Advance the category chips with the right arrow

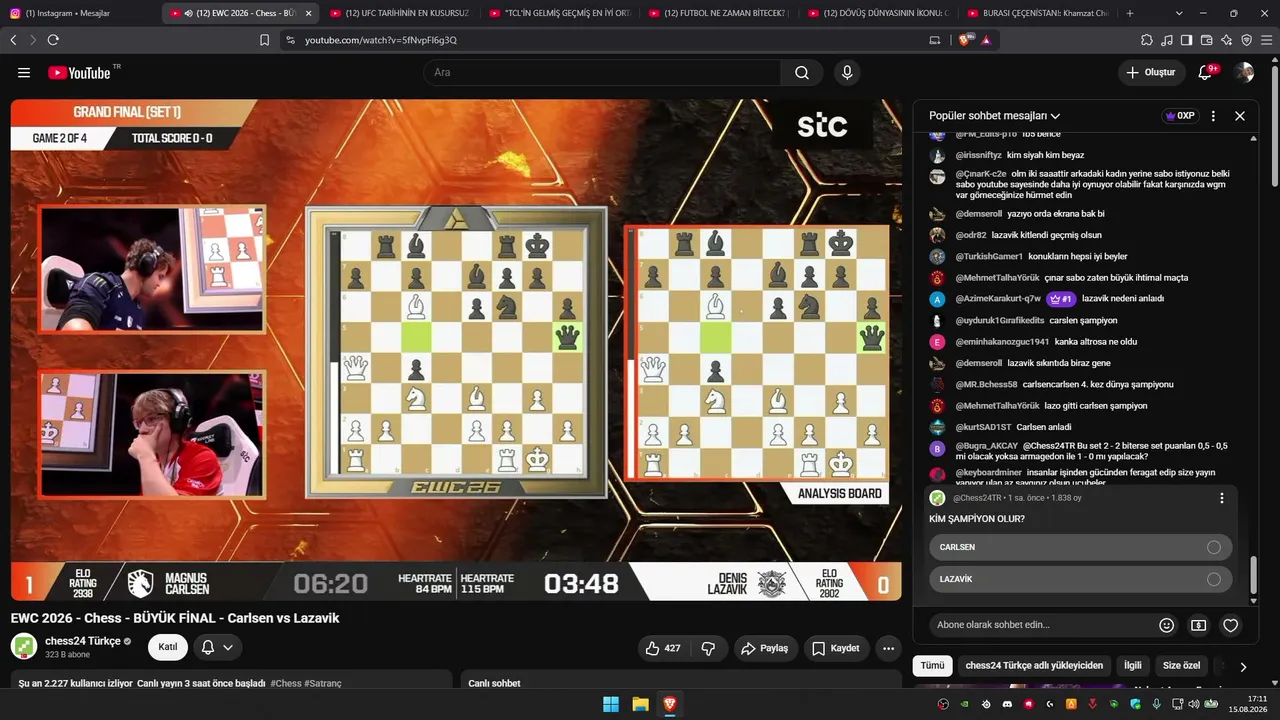(x=1243, y=667)
